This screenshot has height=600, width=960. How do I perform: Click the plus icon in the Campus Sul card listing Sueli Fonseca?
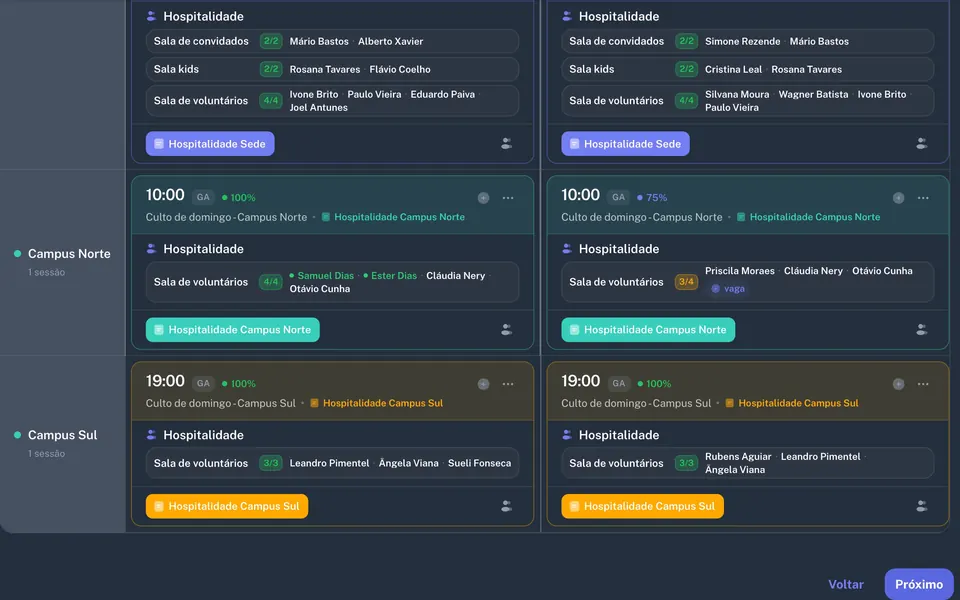click(483, 384)
